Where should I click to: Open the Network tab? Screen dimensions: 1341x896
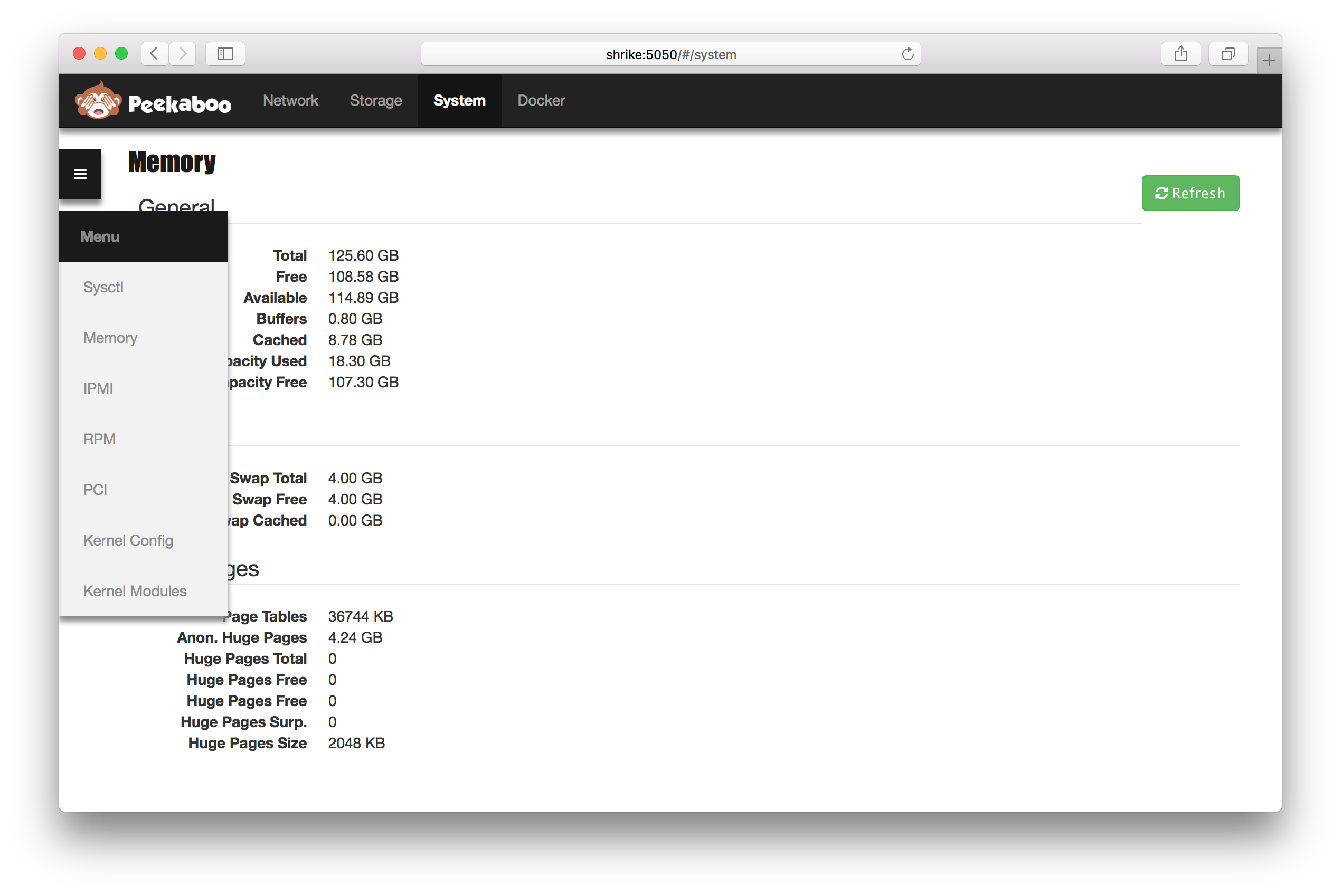coord(290,101)
